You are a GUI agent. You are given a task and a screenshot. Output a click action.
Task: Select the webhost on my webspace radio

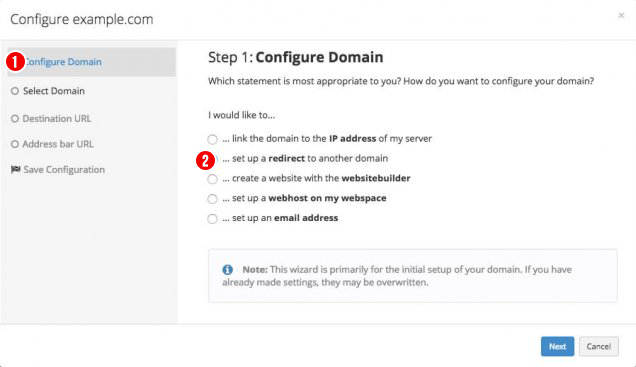pyautogui.click(x=213, y=199)
